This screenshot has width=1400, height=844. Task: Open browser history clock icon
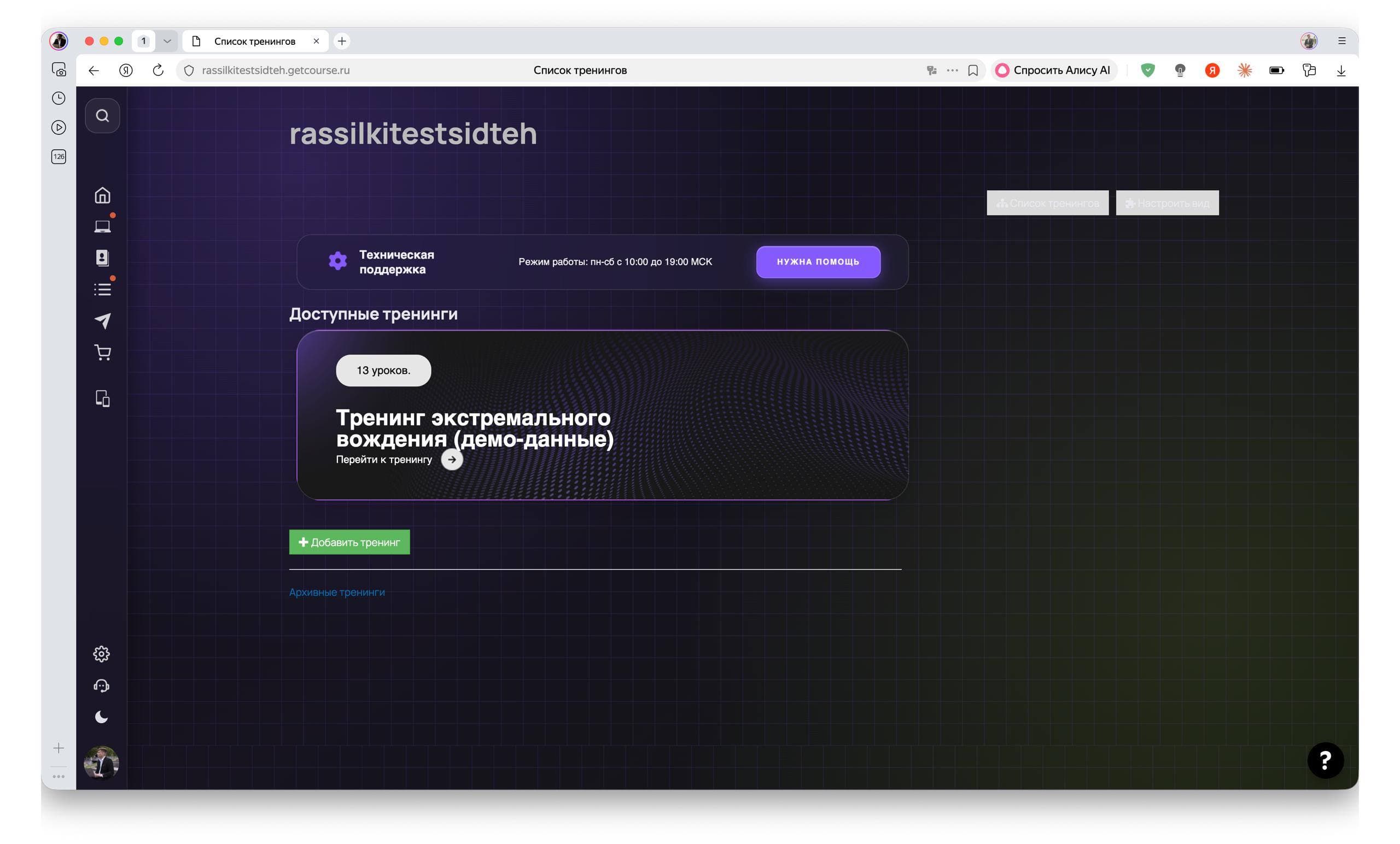pos(59,98)
